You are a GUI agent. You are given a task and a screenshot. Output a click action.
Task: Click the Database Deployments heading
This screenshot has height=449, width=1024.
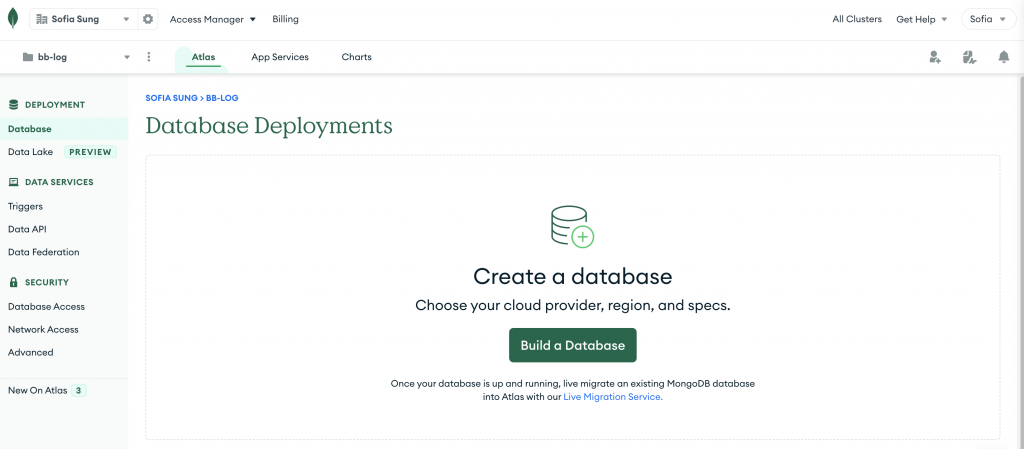click(269, 125)
